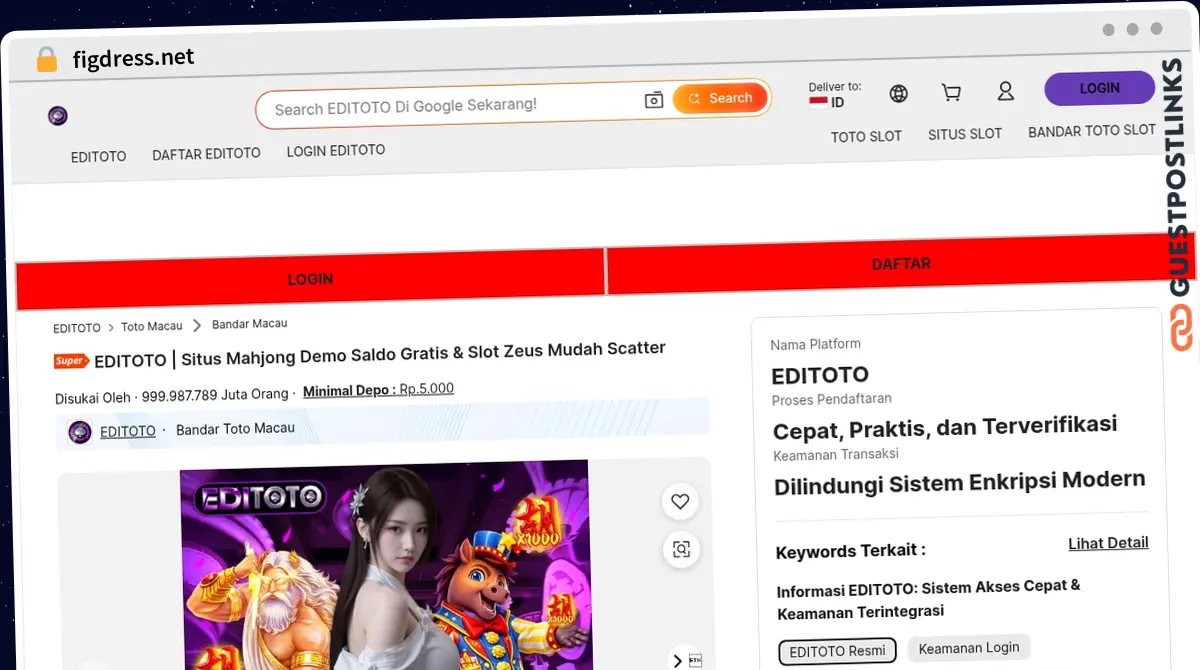Open the Deliver to ID region selector
The width and height of the screenshot is (1200, 670).
click(835, 95)
